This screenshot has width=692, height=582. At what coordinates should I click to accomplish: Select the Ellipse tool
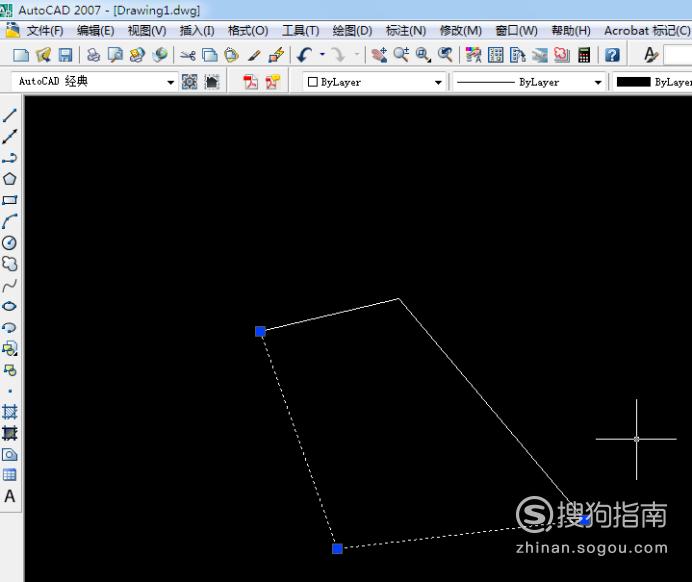(9, 306)
